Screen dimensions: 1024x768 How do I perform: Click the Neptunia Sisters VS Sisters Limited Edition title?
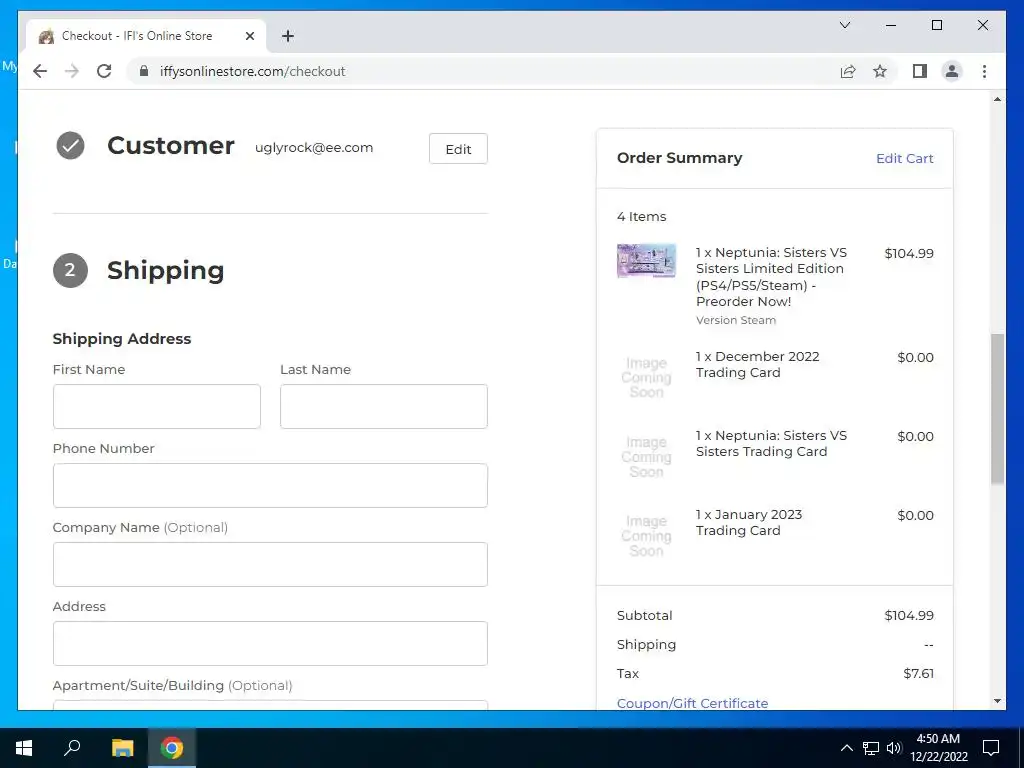[771, 277]
